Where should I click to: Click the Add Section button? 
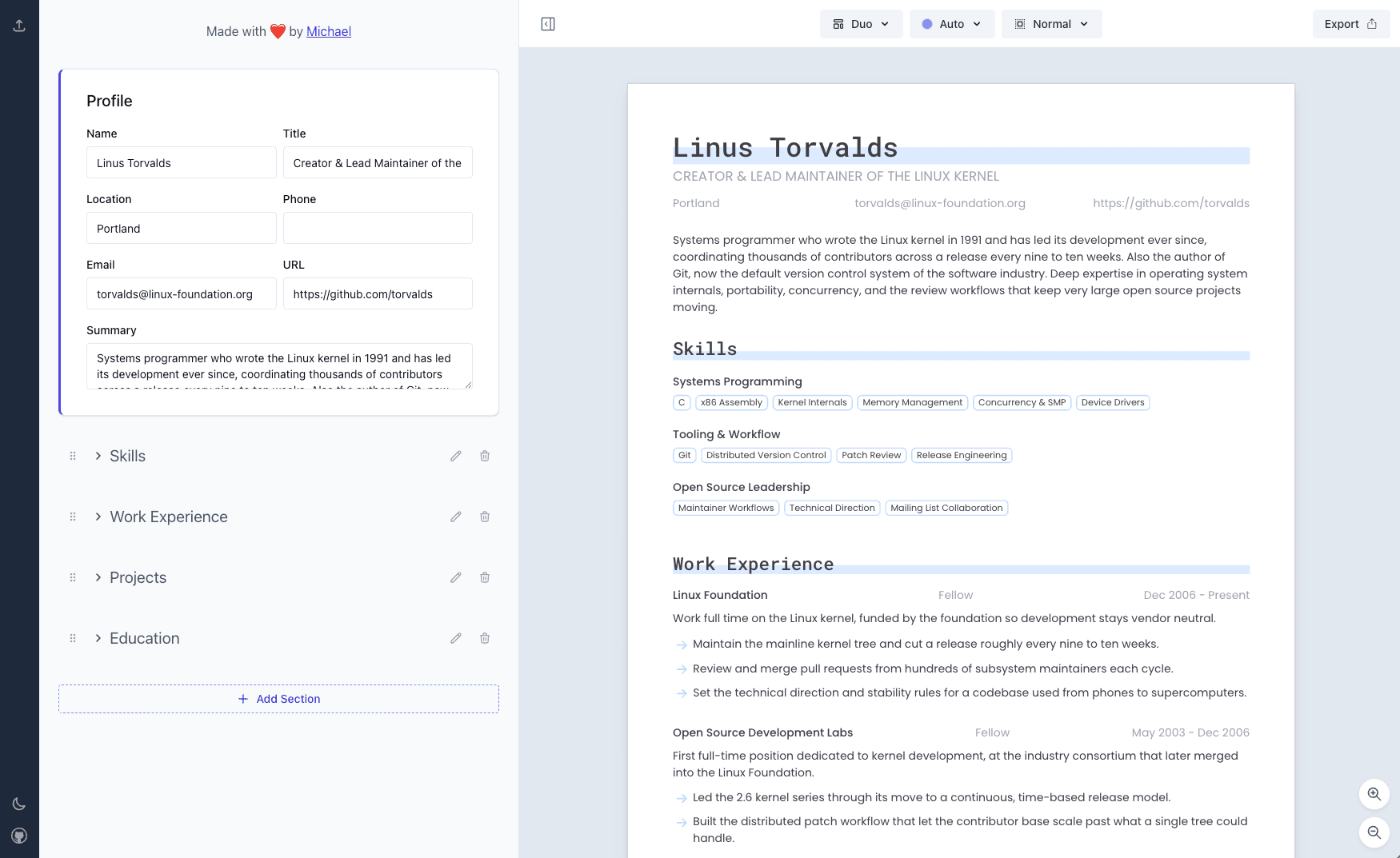tap(278, 699)
